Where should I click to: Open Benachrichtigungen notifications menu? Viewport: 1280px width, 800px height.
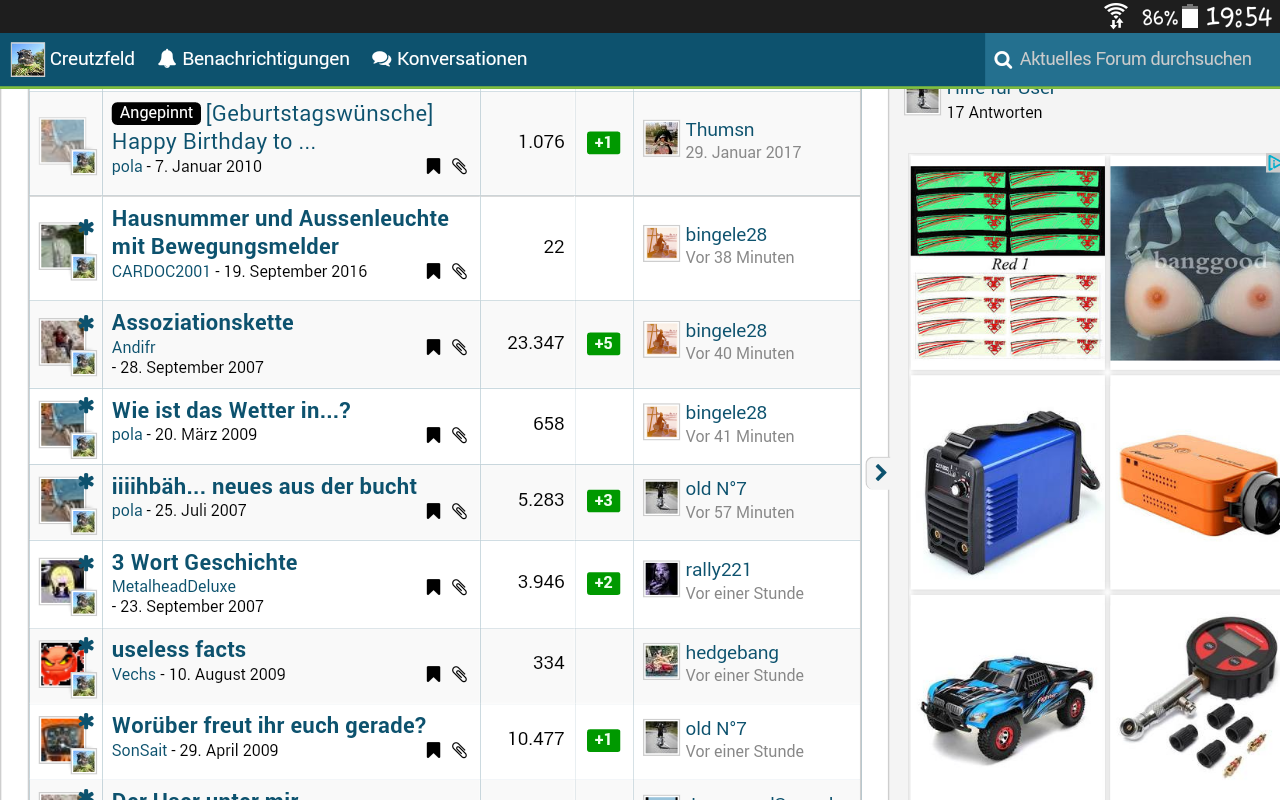(x=265, y=59)
